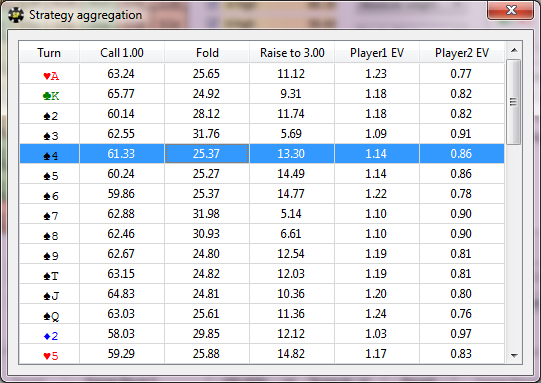Sort by the Turn column header

pos(49,53)
